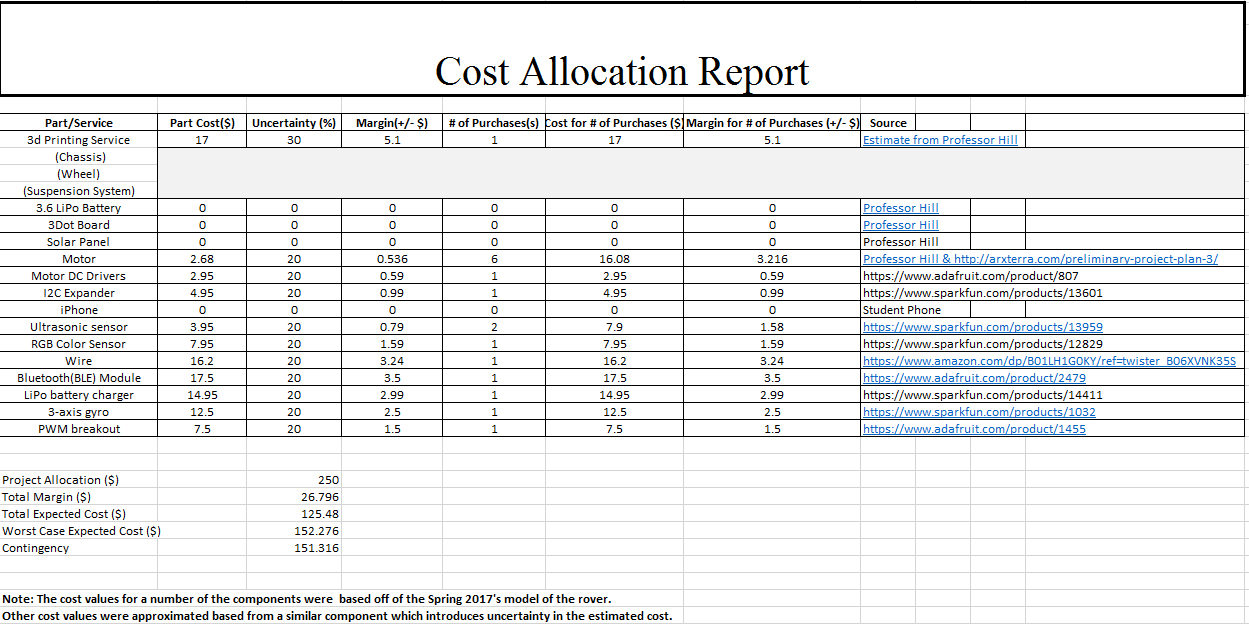Select the Total Margin value 26.796
Image resolution: width=1249 pixels, height=624 pixels.
coord(320,497)
